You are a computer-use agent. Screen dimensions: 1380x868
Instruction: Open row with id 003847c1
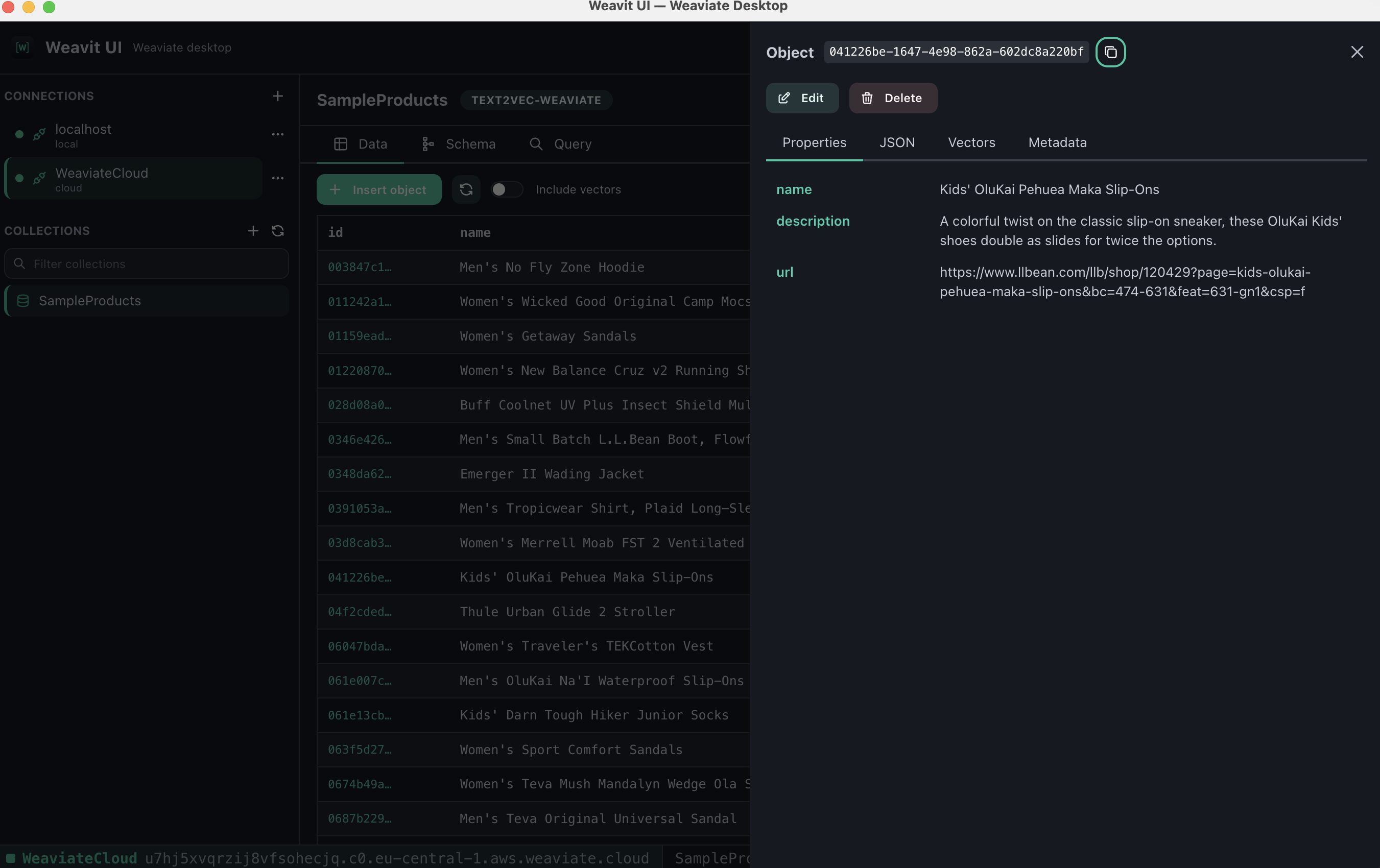tap(533, 268)
